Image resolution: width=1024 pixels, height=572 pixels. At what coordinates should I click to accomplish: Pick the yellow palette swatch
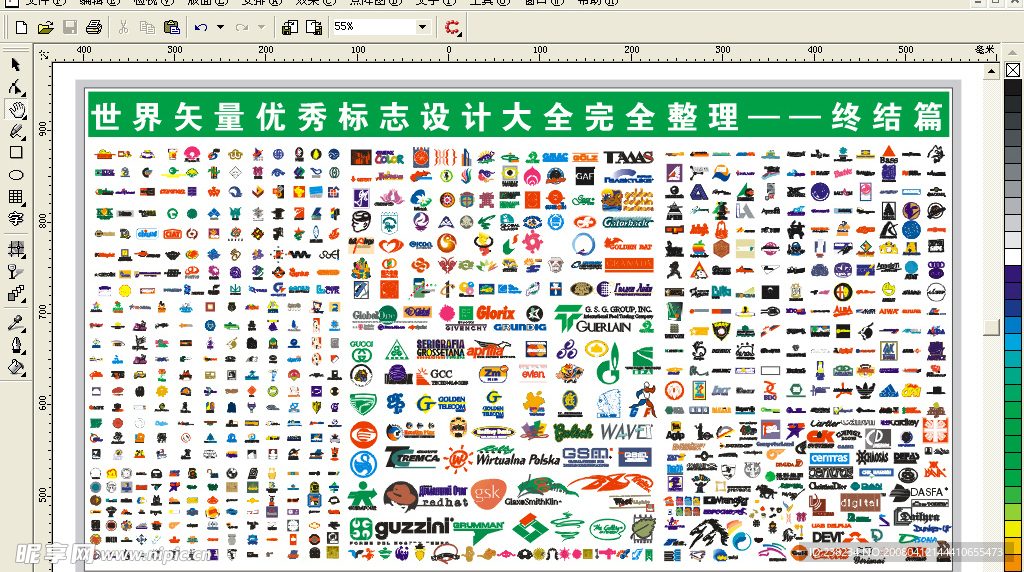tap(1013, 528)
